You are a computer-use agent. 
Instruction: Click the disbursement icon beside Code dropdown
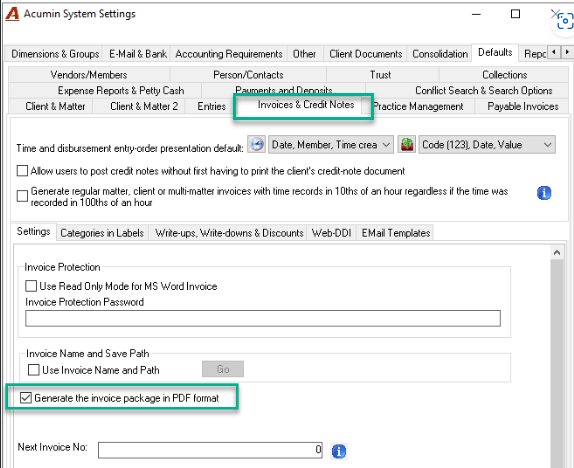407,144
